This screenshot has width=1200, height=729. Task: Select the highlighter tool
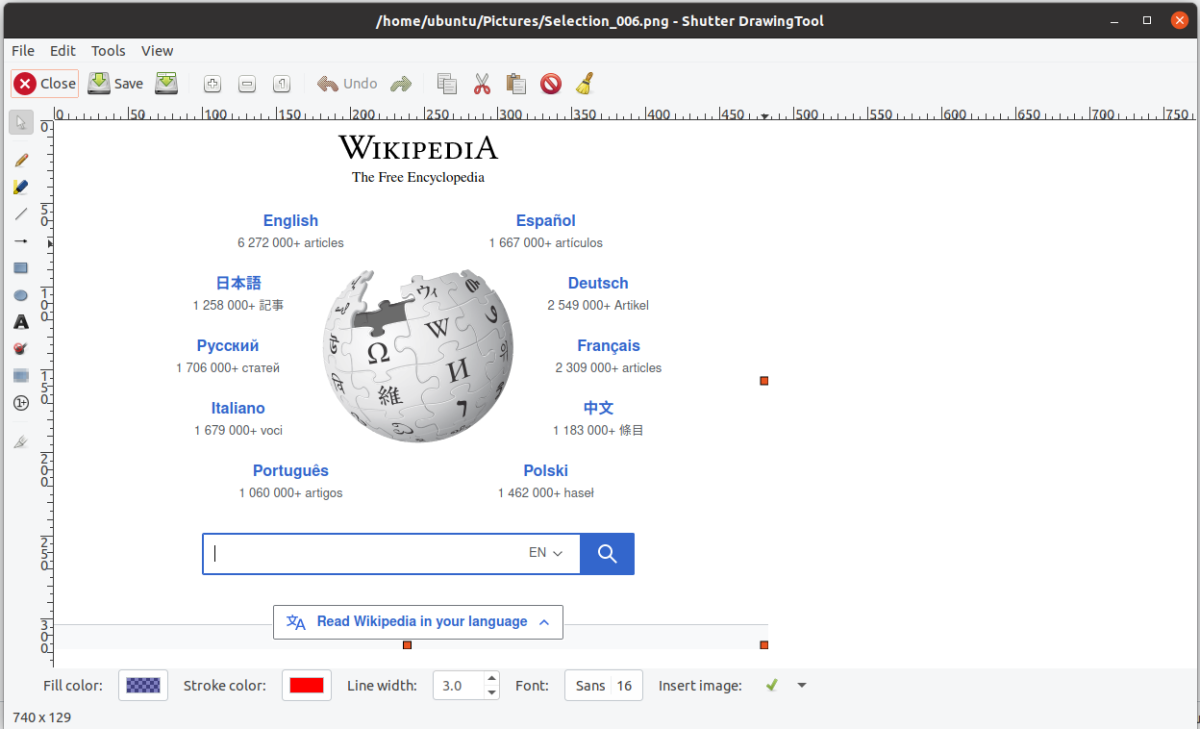coord(21,187)
